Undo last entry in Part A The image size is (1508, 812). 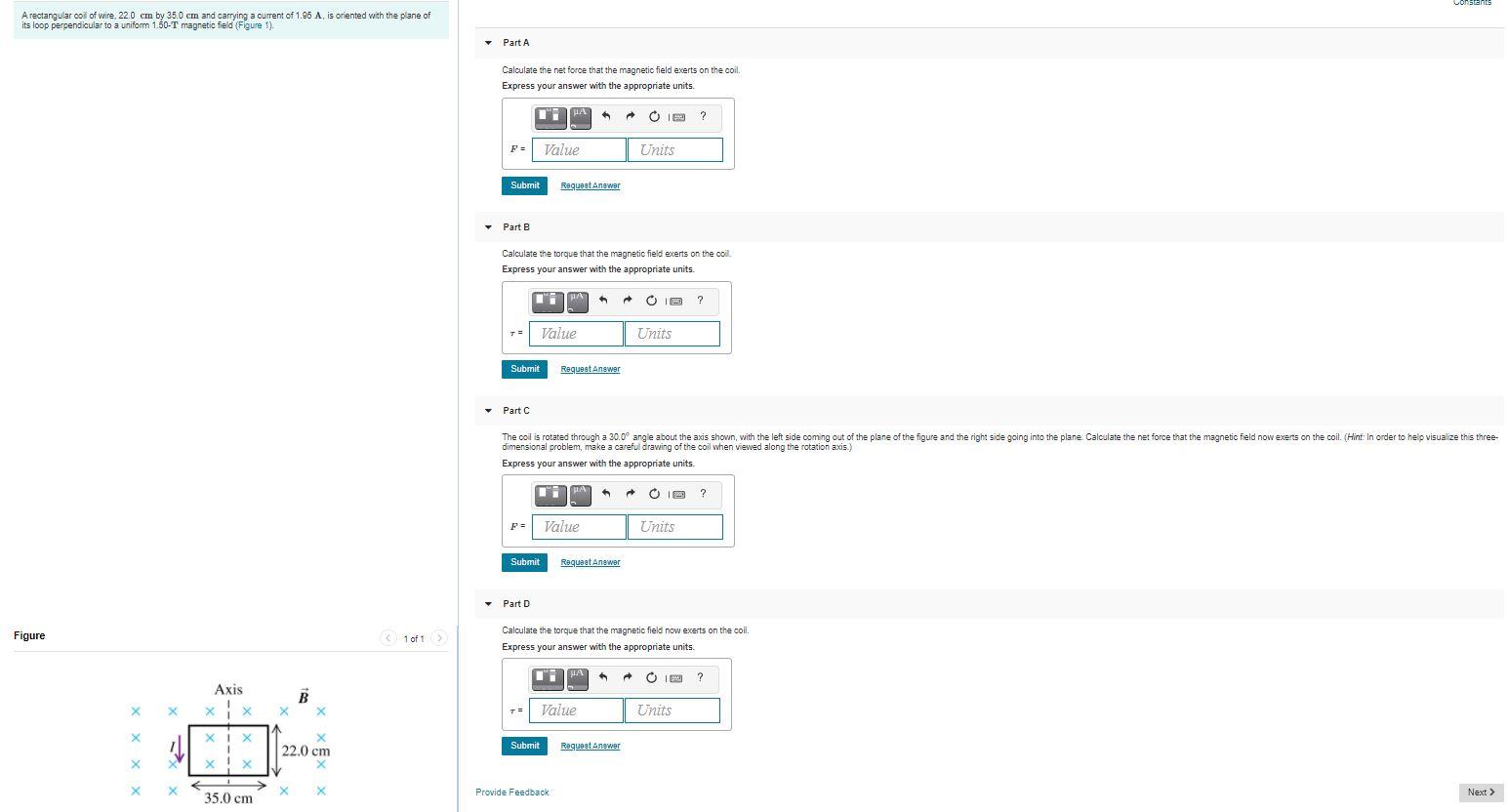606,117
